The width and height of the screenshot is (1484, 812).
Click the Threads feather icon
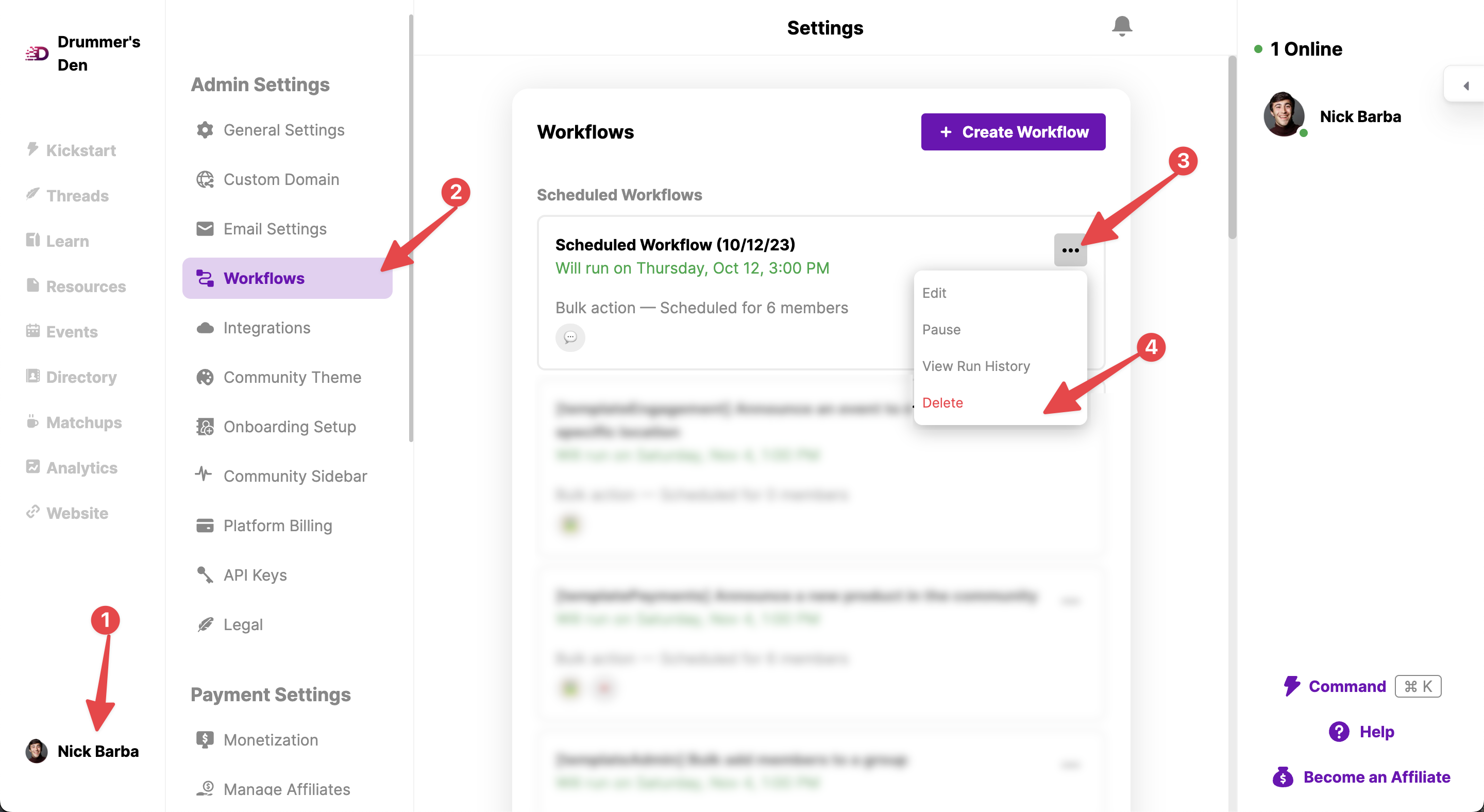(x=33, y=194)
